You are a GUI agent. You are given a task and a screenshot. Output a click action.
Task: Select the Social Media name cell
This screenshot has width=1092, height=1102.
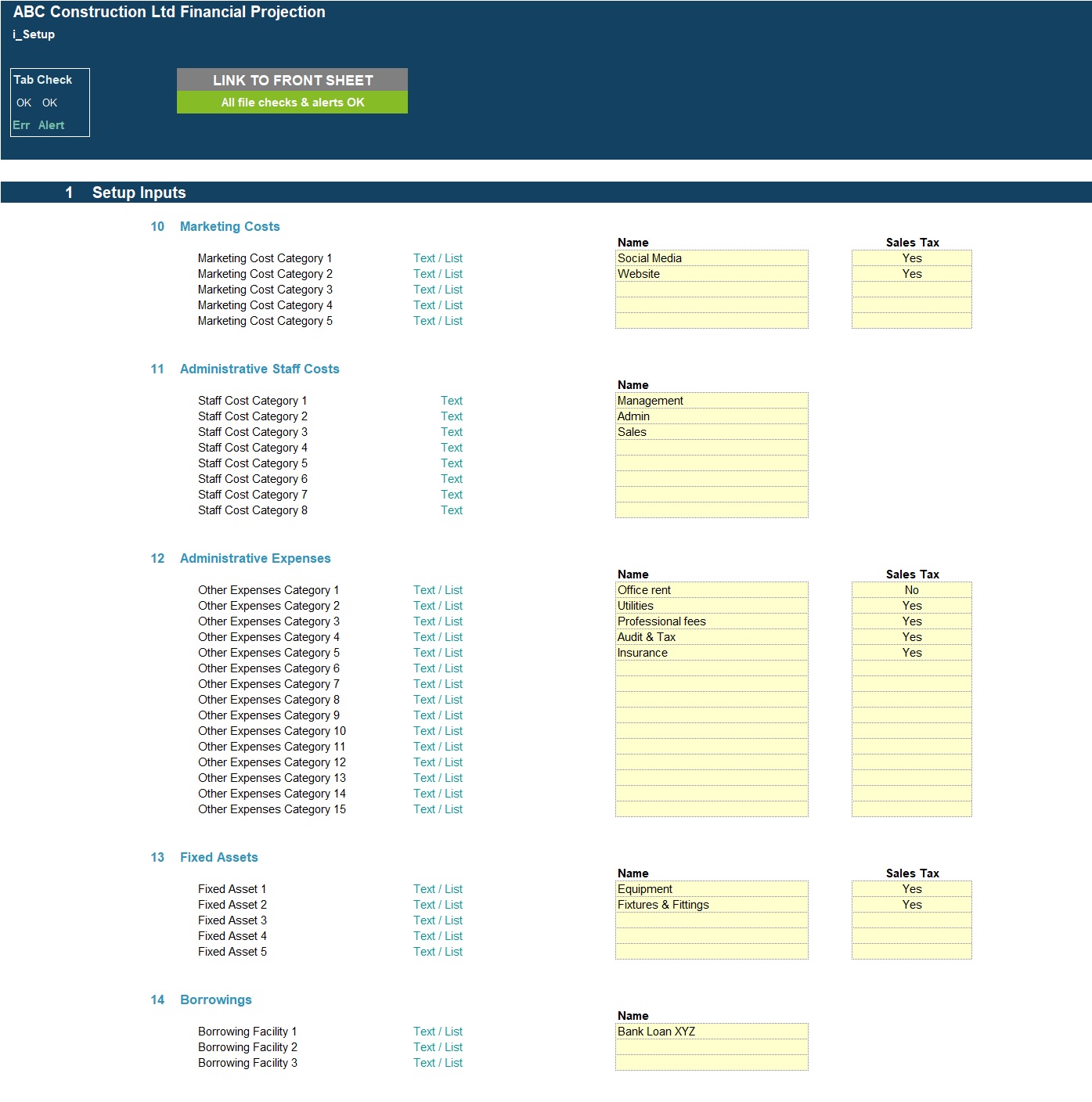click(712, 258)
